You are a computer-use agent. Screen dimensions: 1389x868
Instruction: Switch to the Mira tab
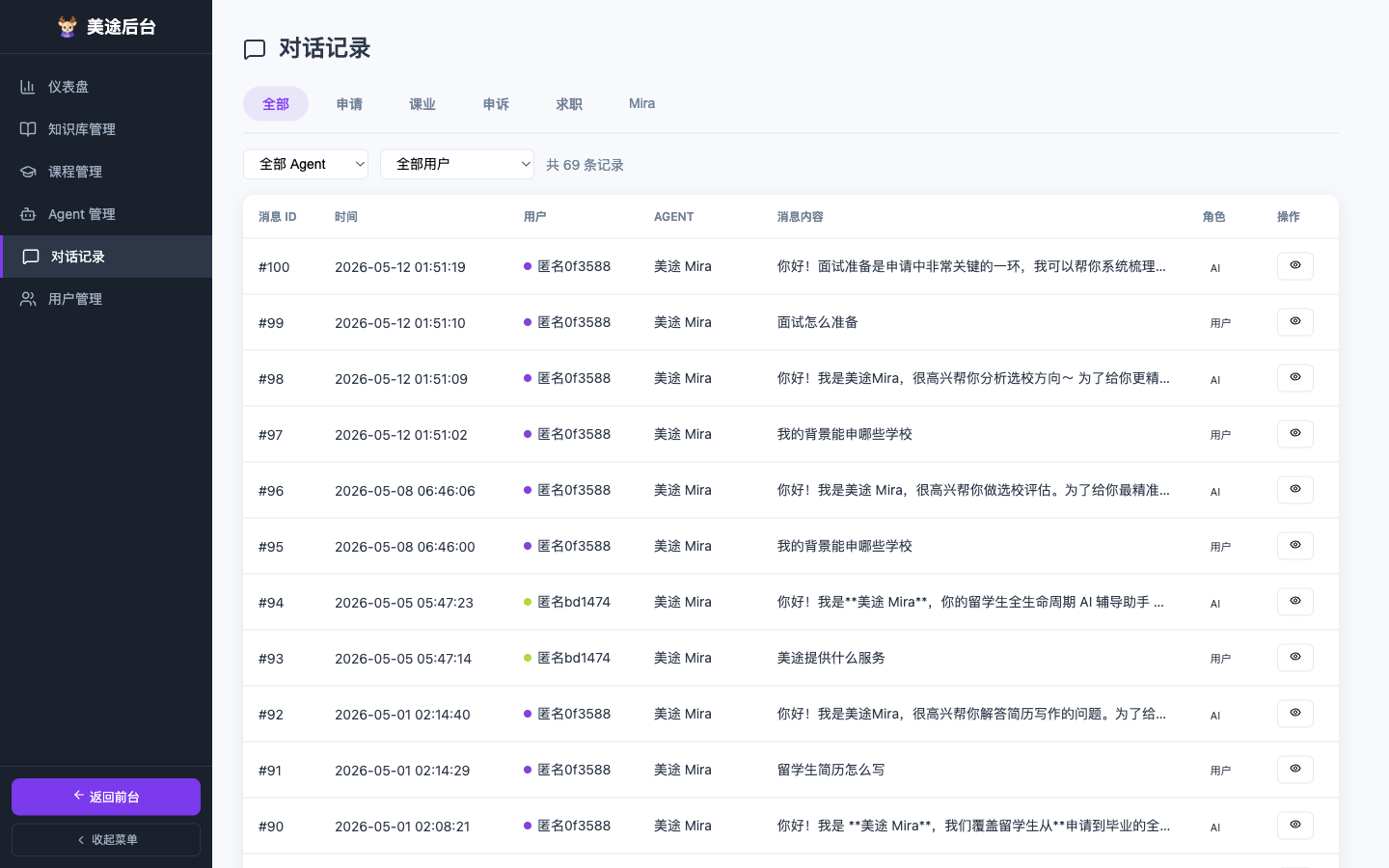pyautogui.click(x=641, y=104)
